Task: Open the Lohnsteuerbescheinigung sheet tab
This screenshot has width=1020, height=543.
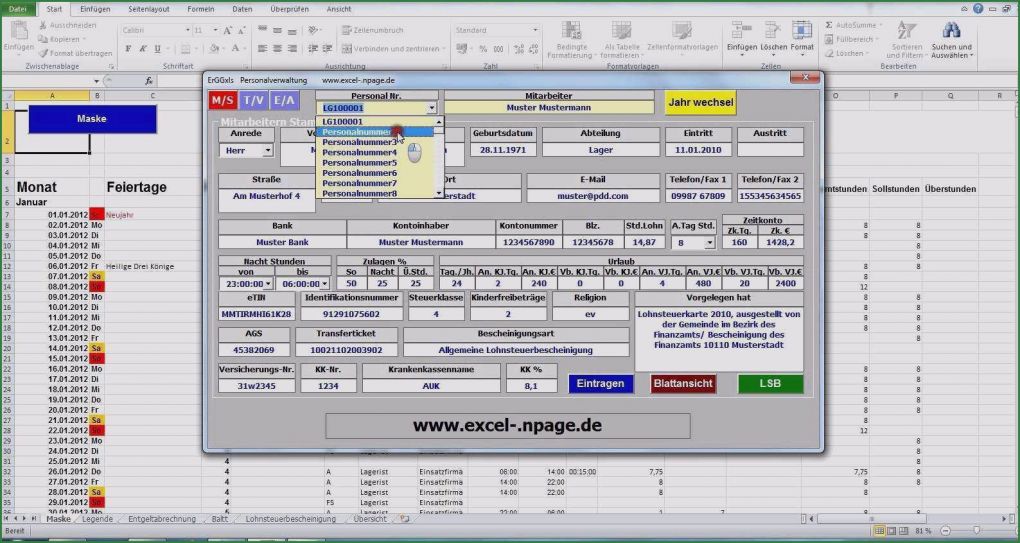Action: click(291, 519)
